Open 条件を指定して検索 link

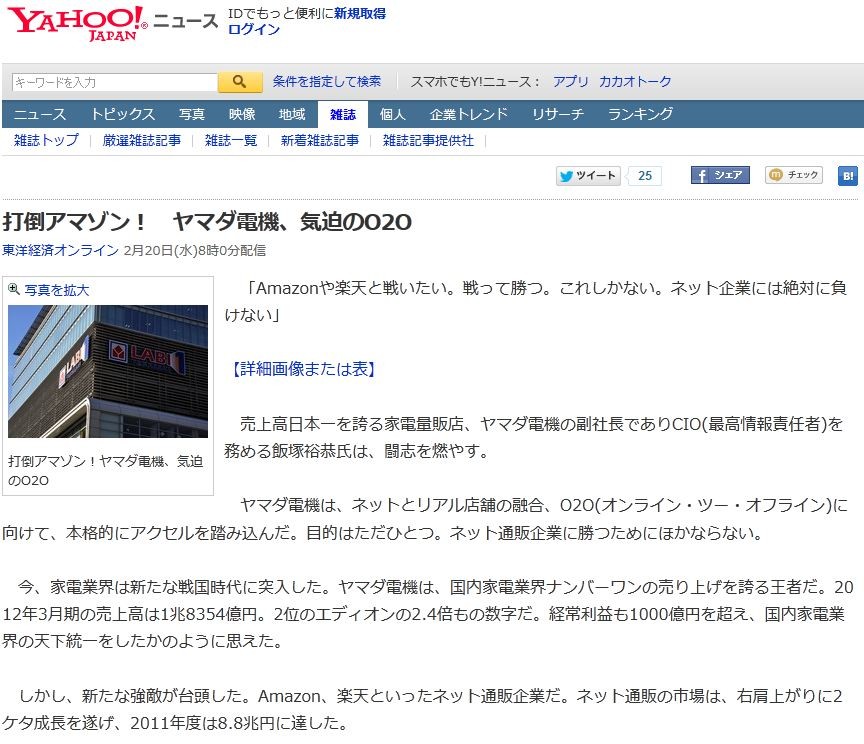(x=327, y=82)
